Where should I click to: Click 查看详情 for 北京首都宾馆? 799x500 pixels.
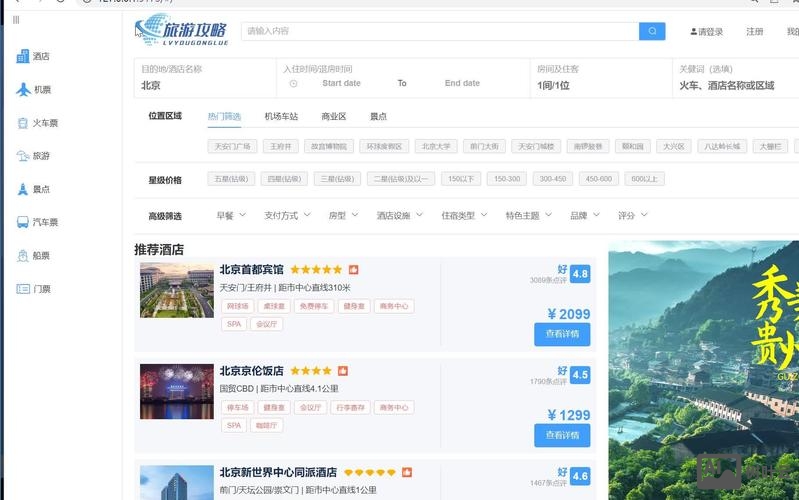[x=562, y=334]
